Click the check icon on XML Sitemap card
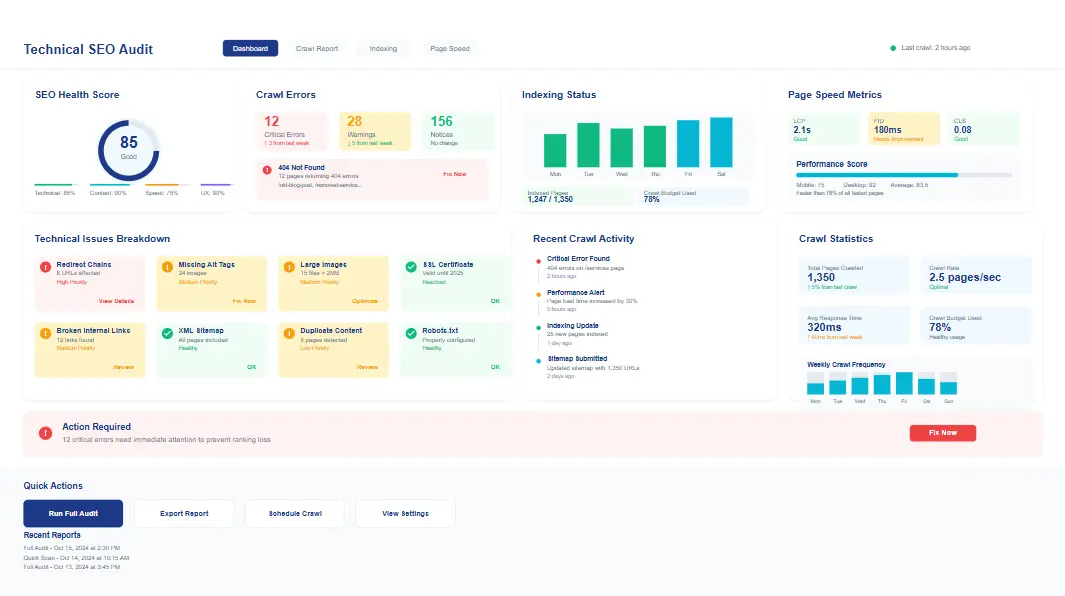 [169, 331]
